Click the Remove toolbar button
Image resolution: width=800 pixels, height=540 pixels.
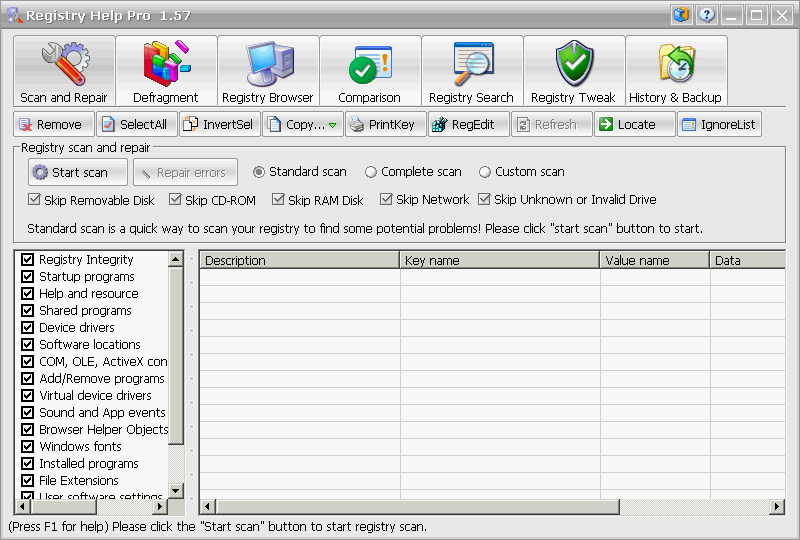[x=54, y=125]
